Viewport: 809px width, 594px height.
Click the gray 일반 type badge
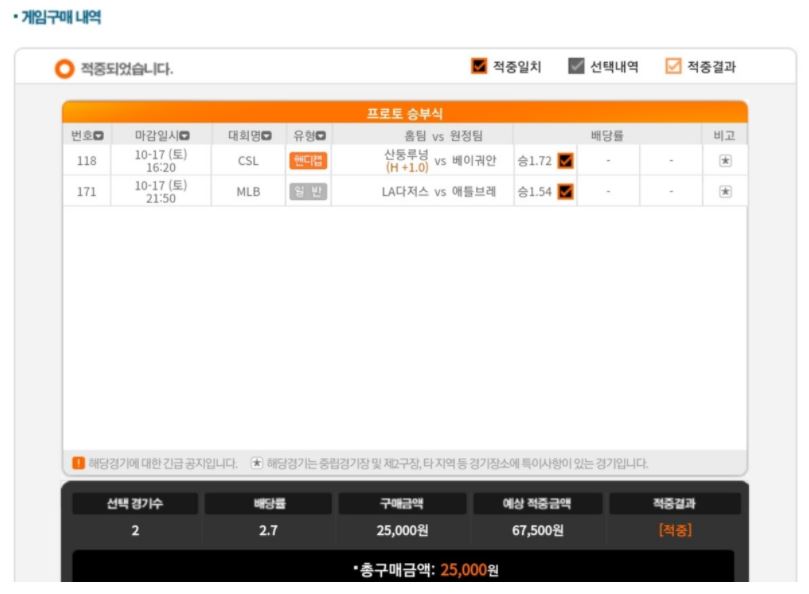point(308,191)
